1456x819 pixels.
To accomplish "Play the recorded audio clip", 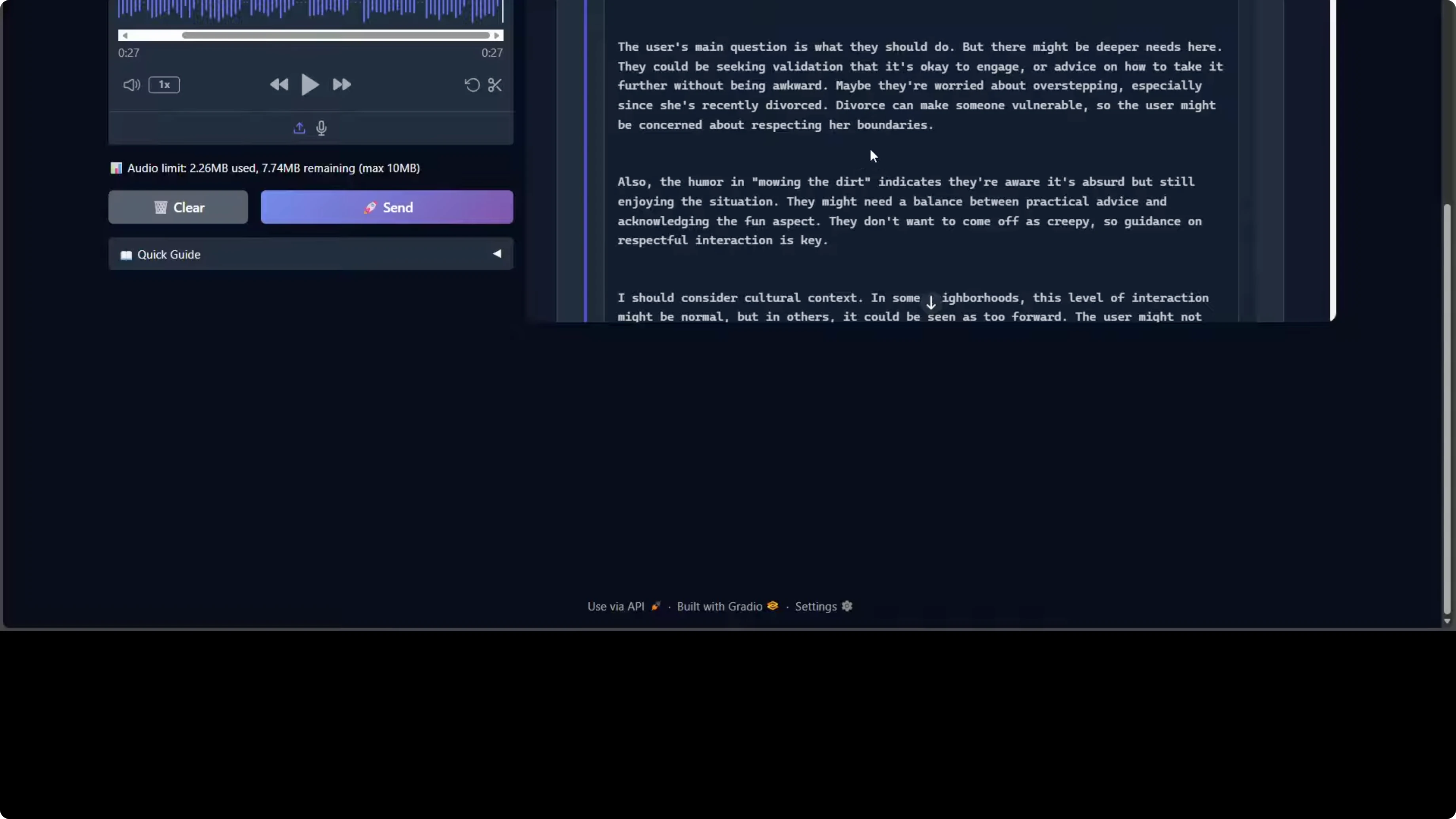I will 309,85.
